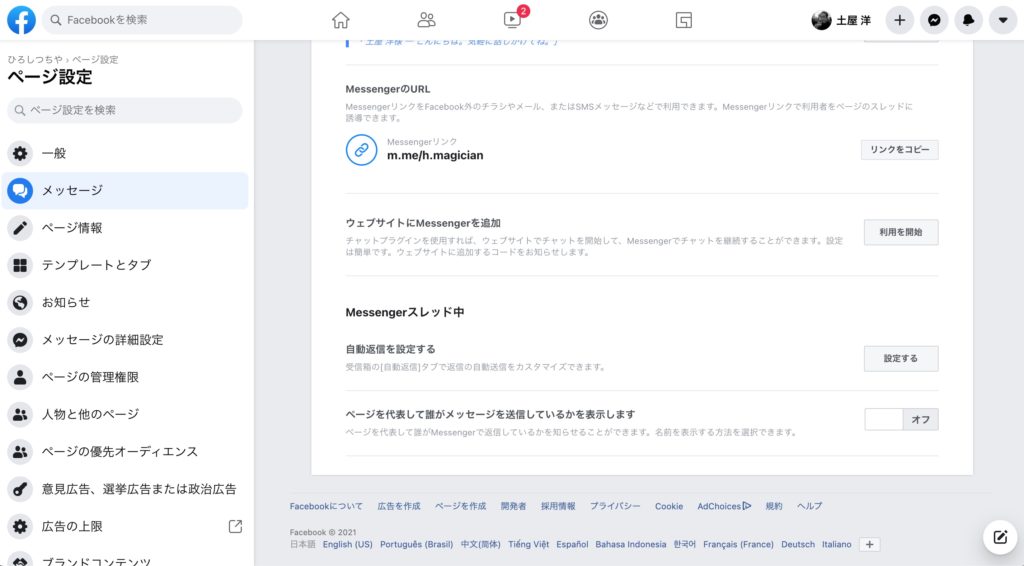Open the 広告を作成 footer link
Viewport: 1024px width, 566px height.
click(x=399, y=506)
